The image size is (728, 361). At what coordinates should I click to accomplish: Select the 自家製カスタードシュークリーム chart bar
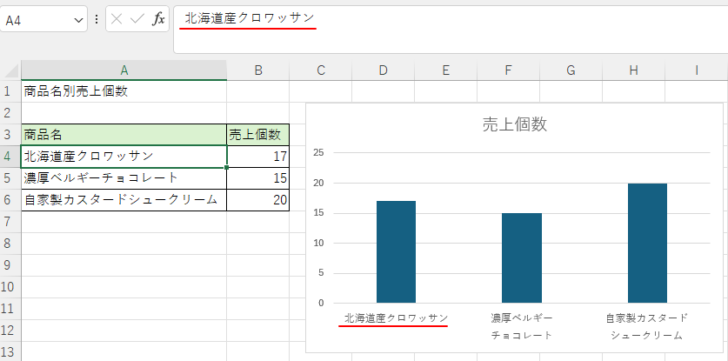[x=647, y=243]
